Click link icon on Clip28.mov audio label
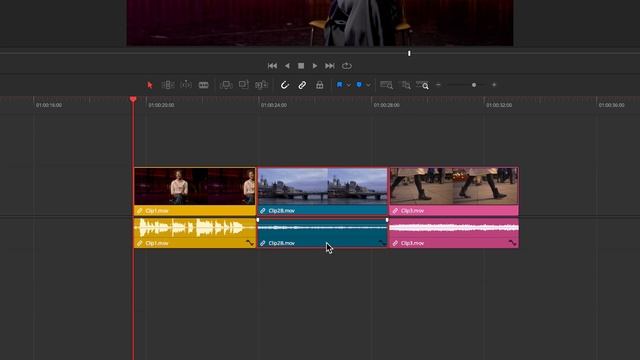This screenshot has width=640, height=360. tap(263, 243)
